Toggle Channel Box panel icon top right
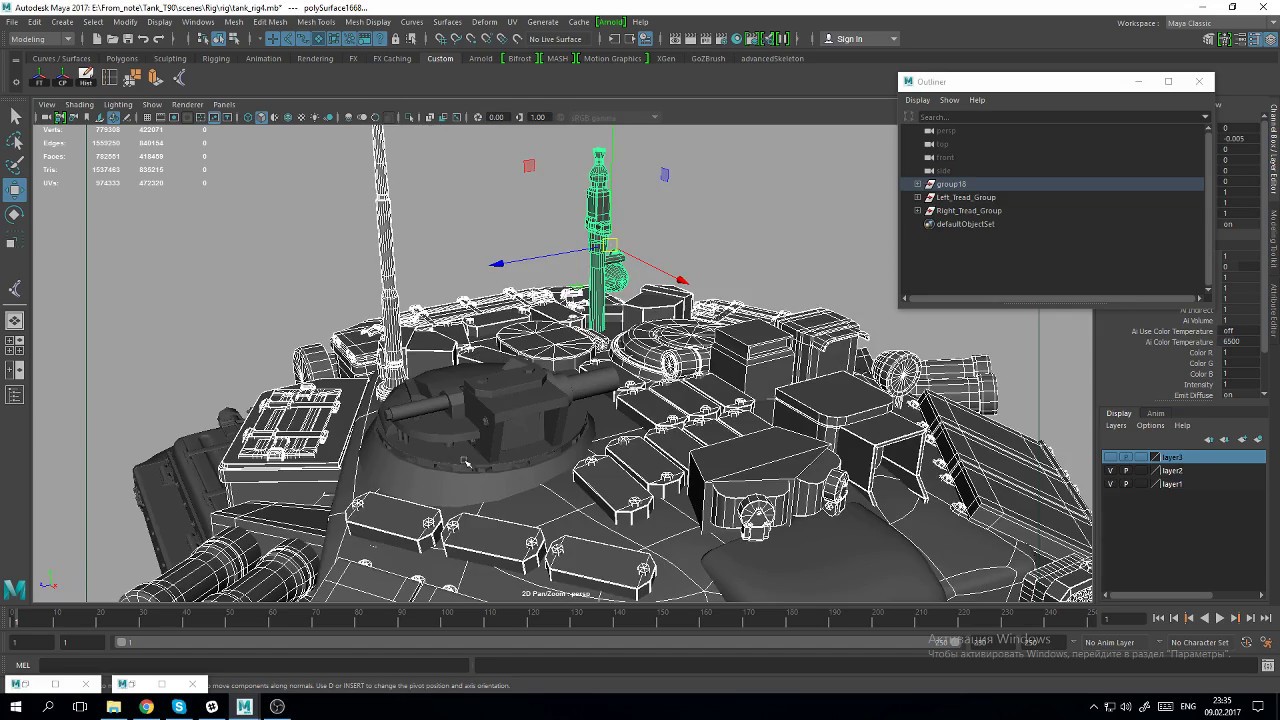1280x720 pixels. pyautogui.click(x=1268, y=39)
